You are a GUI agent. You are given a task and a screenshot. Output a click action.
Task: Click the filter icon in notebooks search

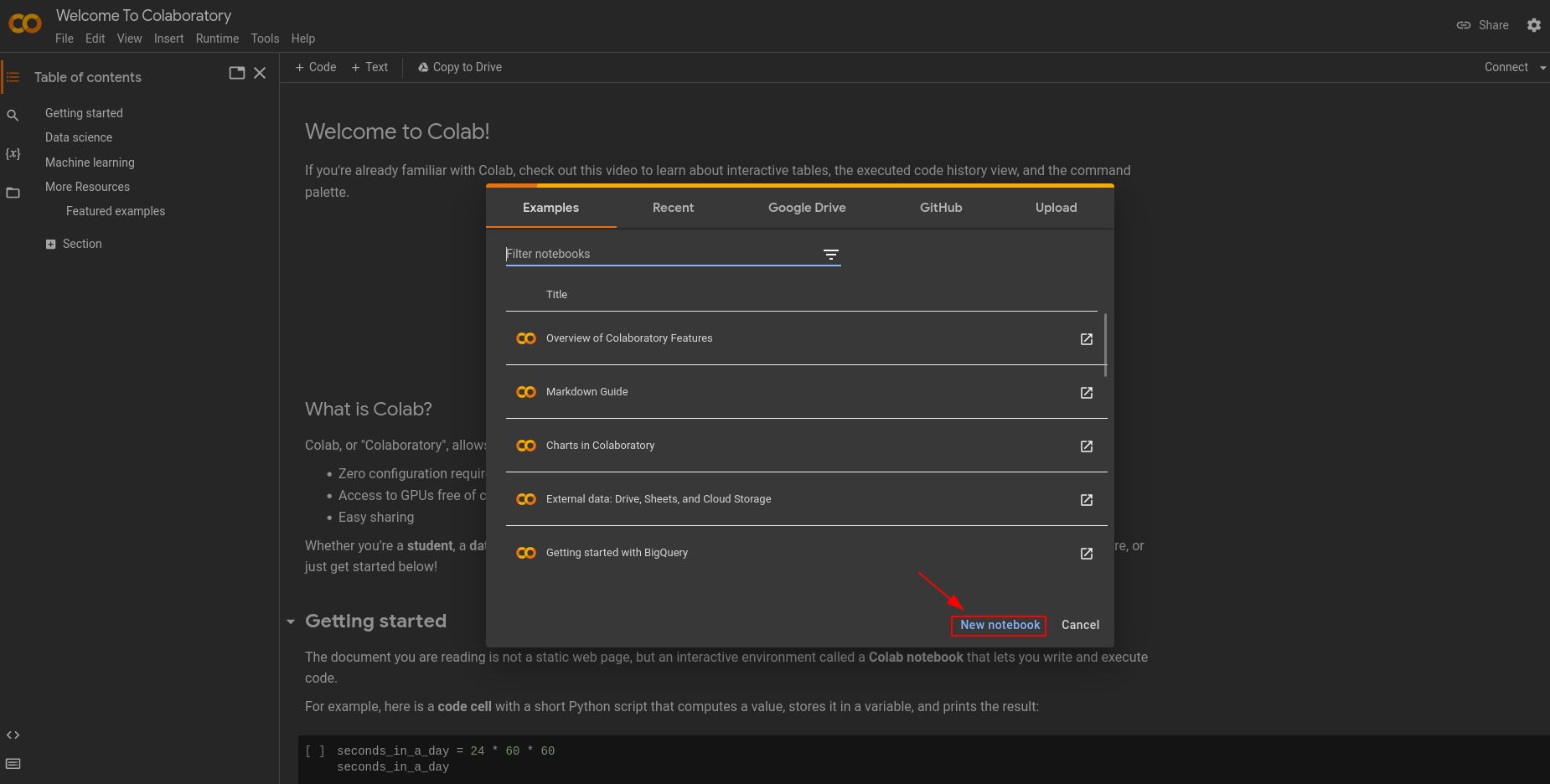click(x=830, y=255)
